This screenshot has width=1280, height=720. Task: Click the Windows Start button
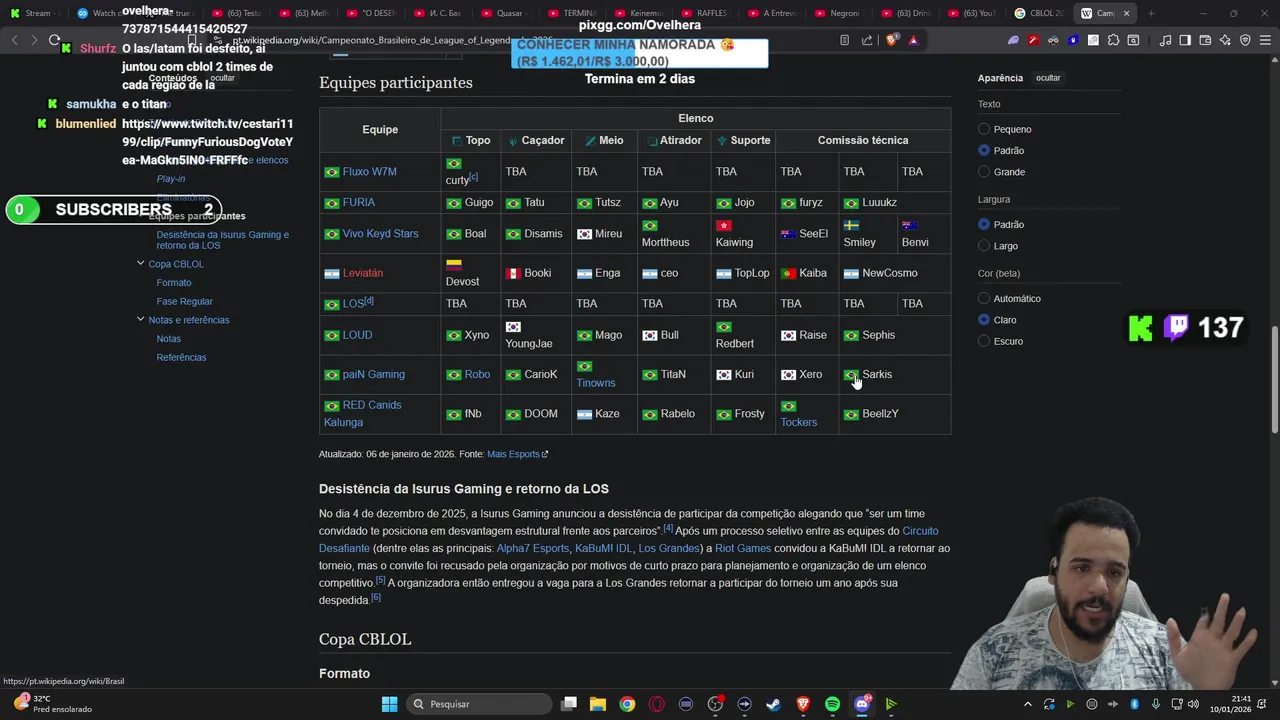click(389, 704)
